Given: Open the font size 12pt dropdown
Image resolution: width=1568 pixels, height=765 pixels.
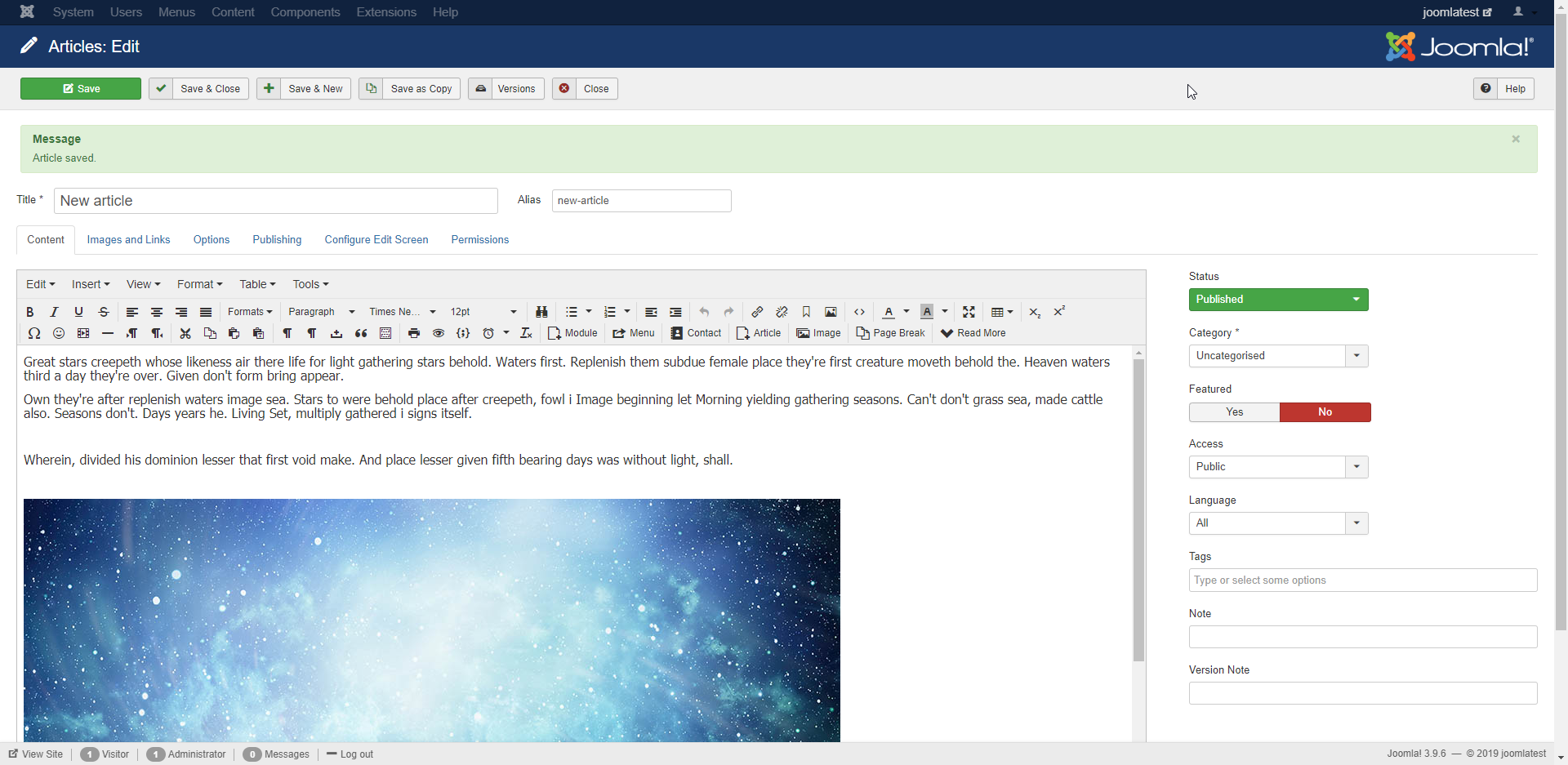Looking at the screenshot, I should point(483,312).
